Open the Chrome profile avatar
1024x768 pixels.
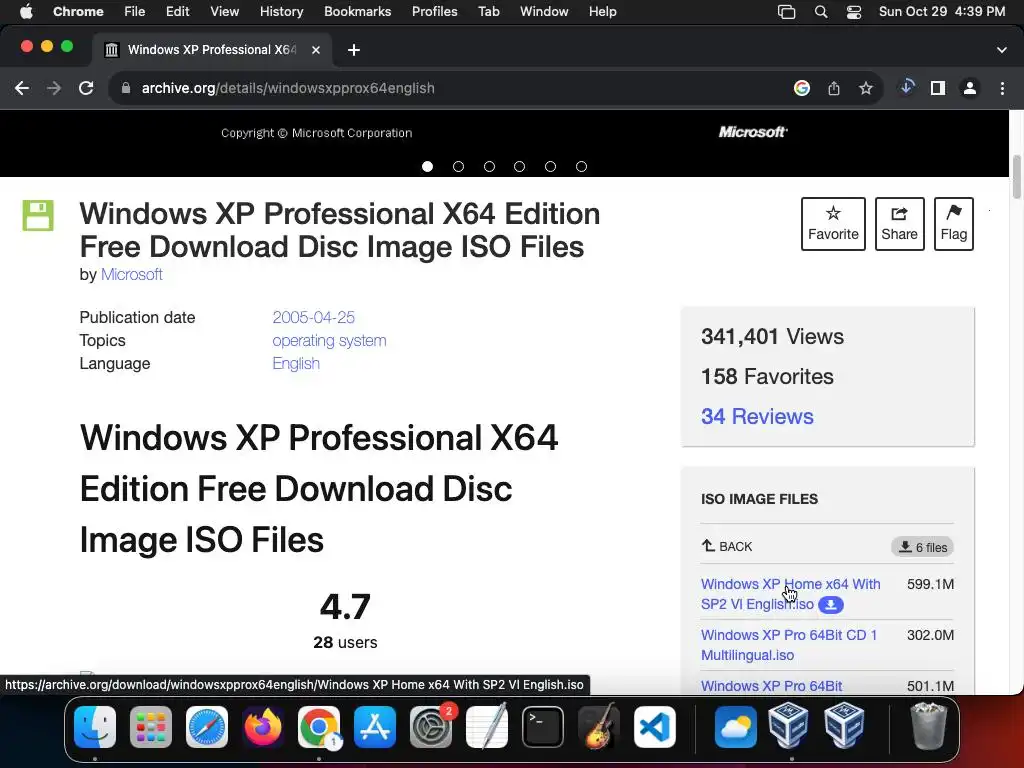[x=970, y=88]
